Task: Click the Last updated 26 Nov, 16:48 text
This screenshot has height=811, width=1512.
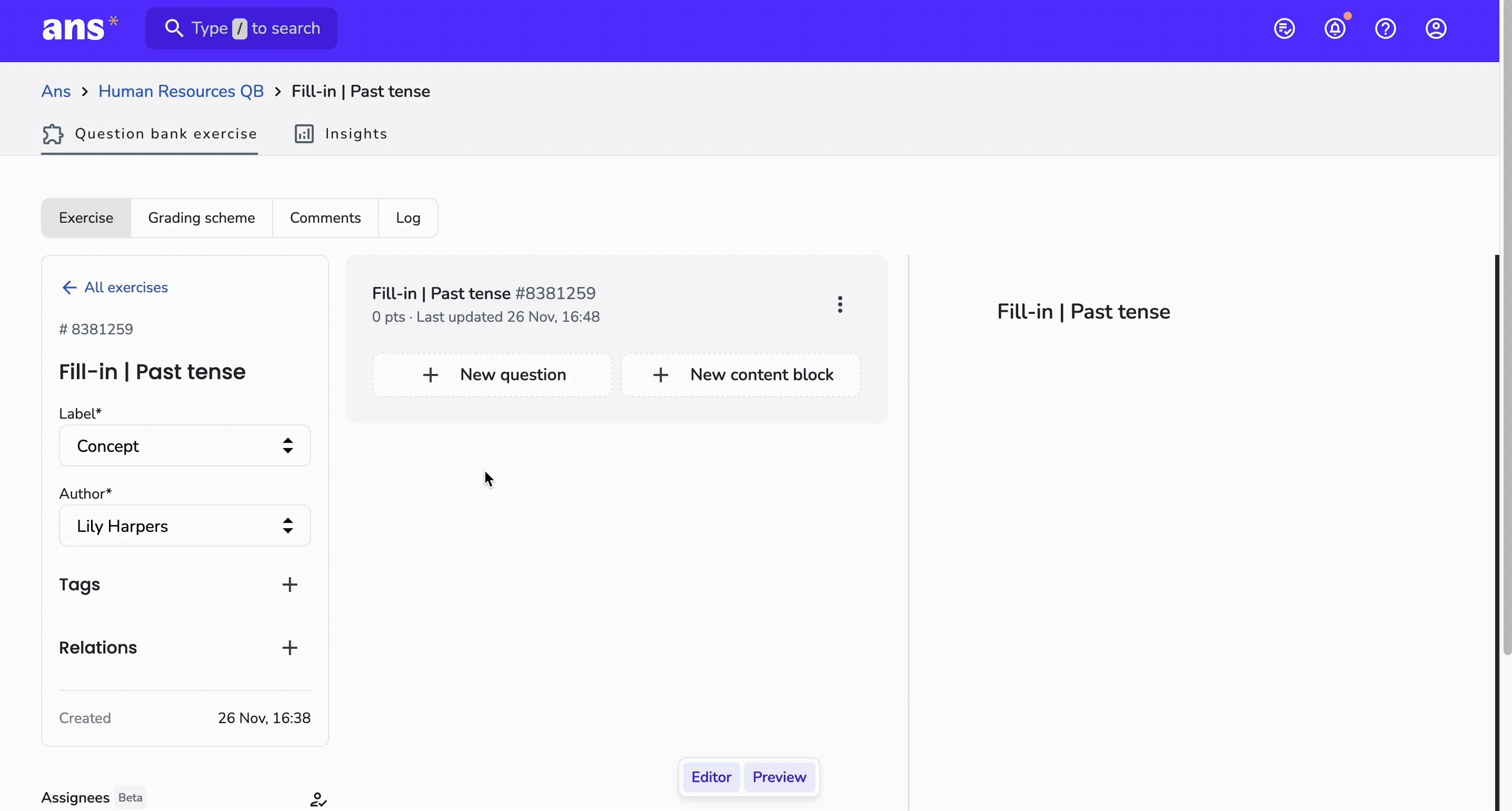Action: tap(508, 317)
